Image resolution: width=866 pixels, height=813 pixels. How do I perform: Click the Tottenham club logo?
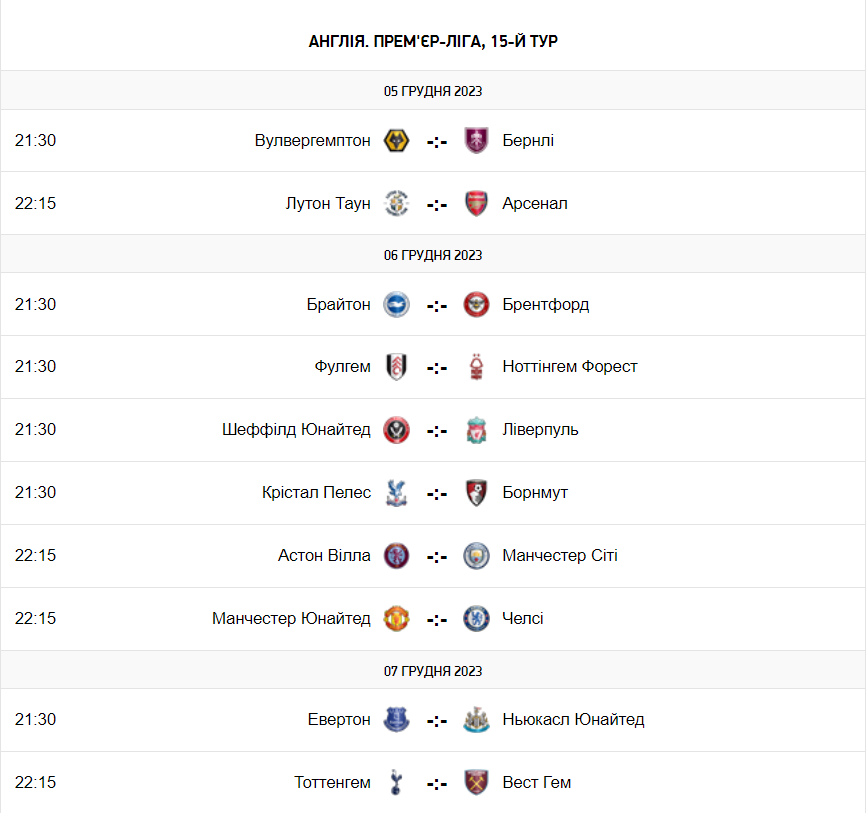pos(396,782)
